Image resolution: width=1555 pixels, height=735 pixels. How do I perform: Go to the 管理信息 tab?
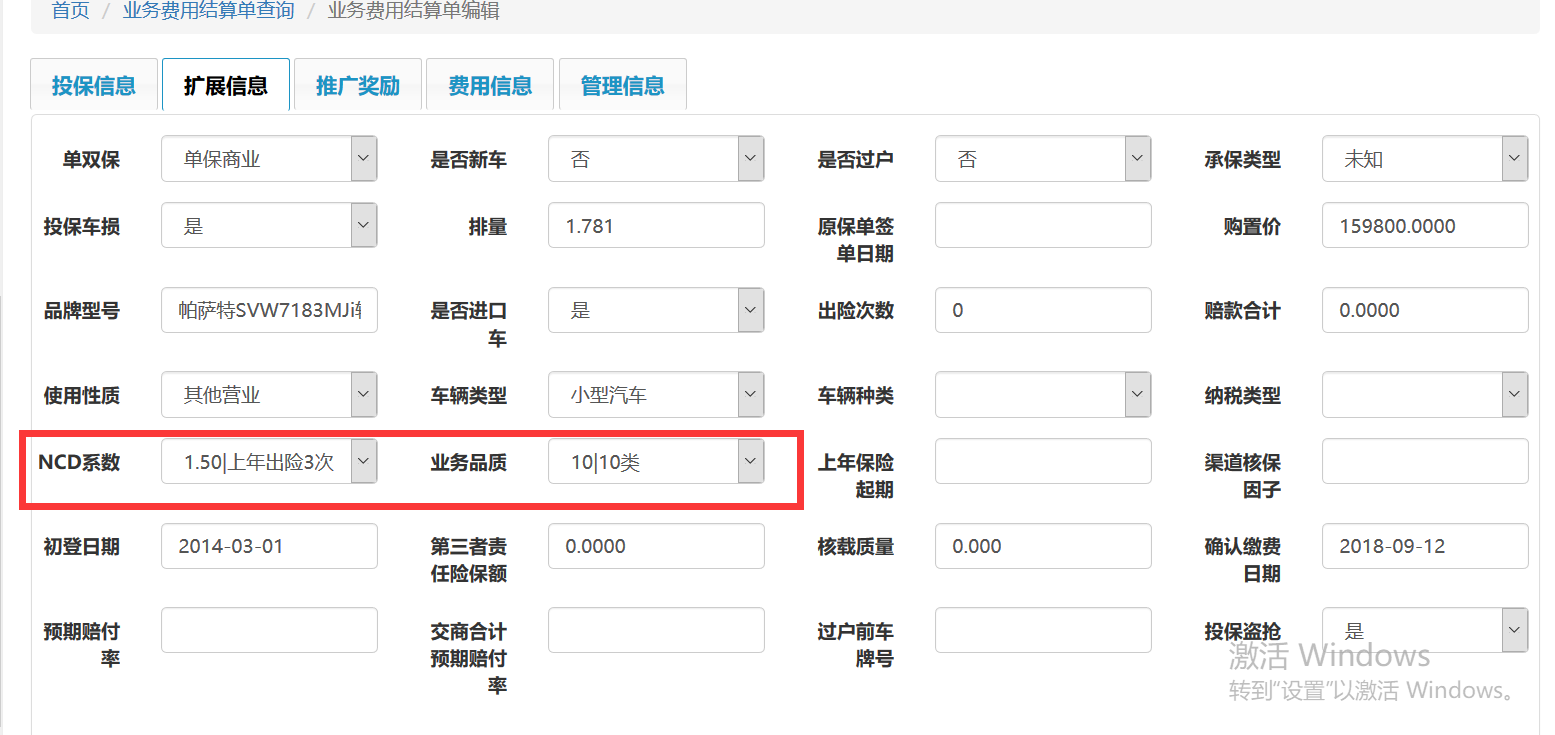click(622, 86)
